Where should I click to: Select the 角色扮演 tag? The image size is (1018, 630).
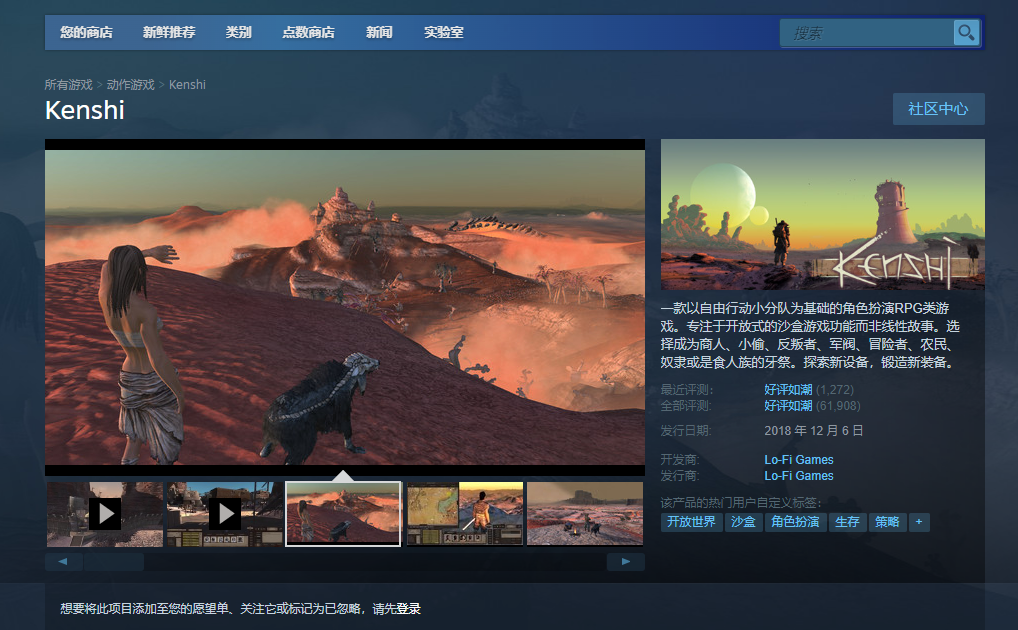click(x=795, y=522)
